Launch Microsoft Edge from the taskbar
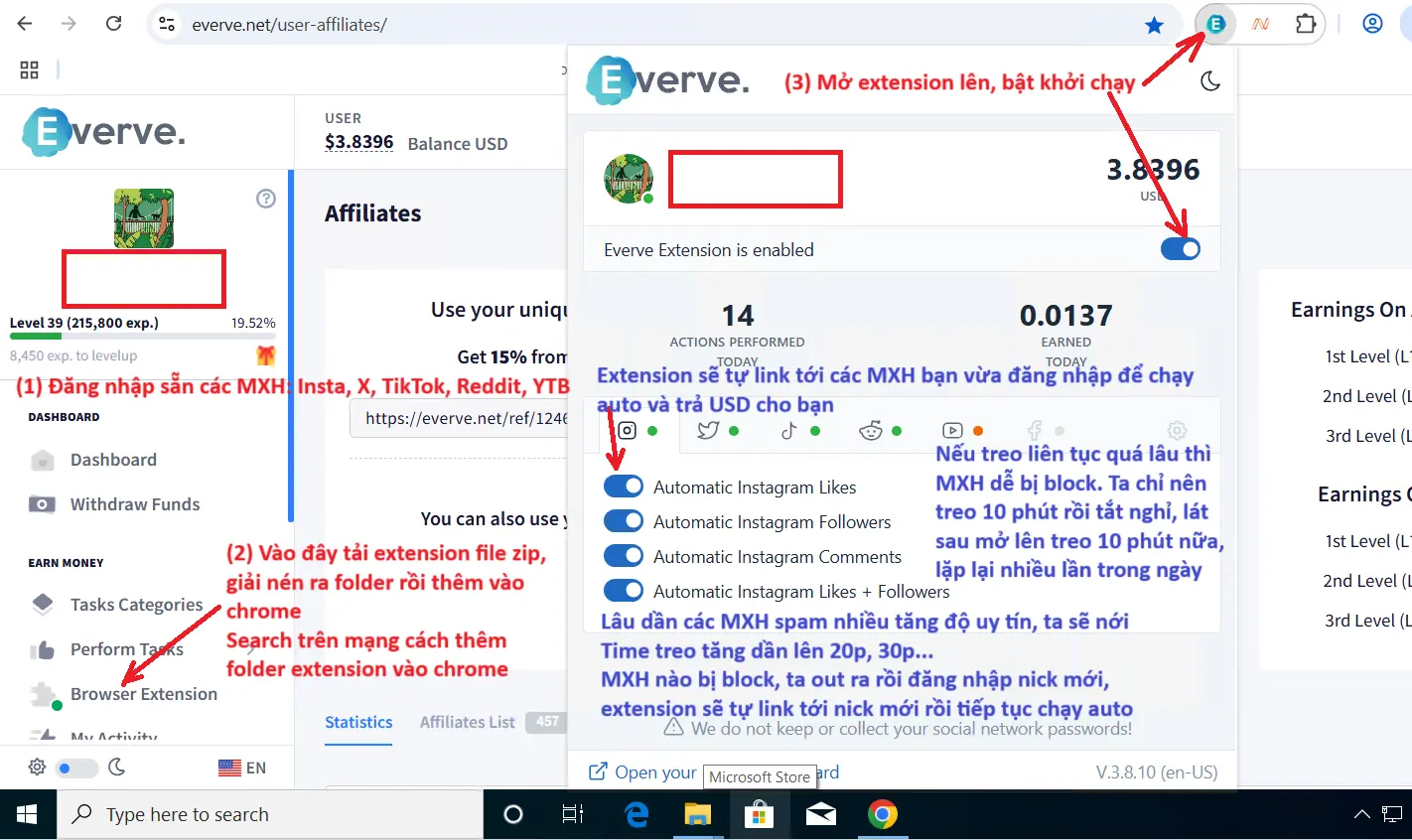 pos(636,815)
